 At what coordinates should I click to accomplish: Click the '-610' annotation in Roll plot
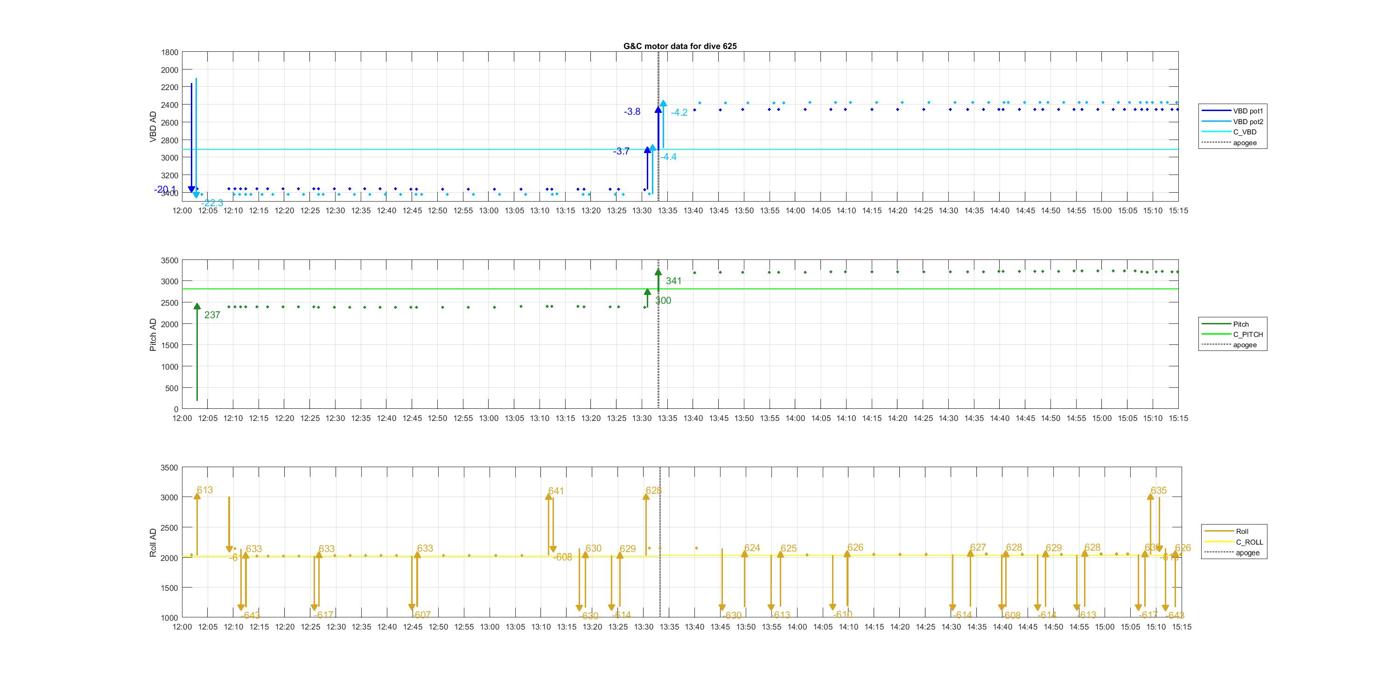[x=843, y=615]
